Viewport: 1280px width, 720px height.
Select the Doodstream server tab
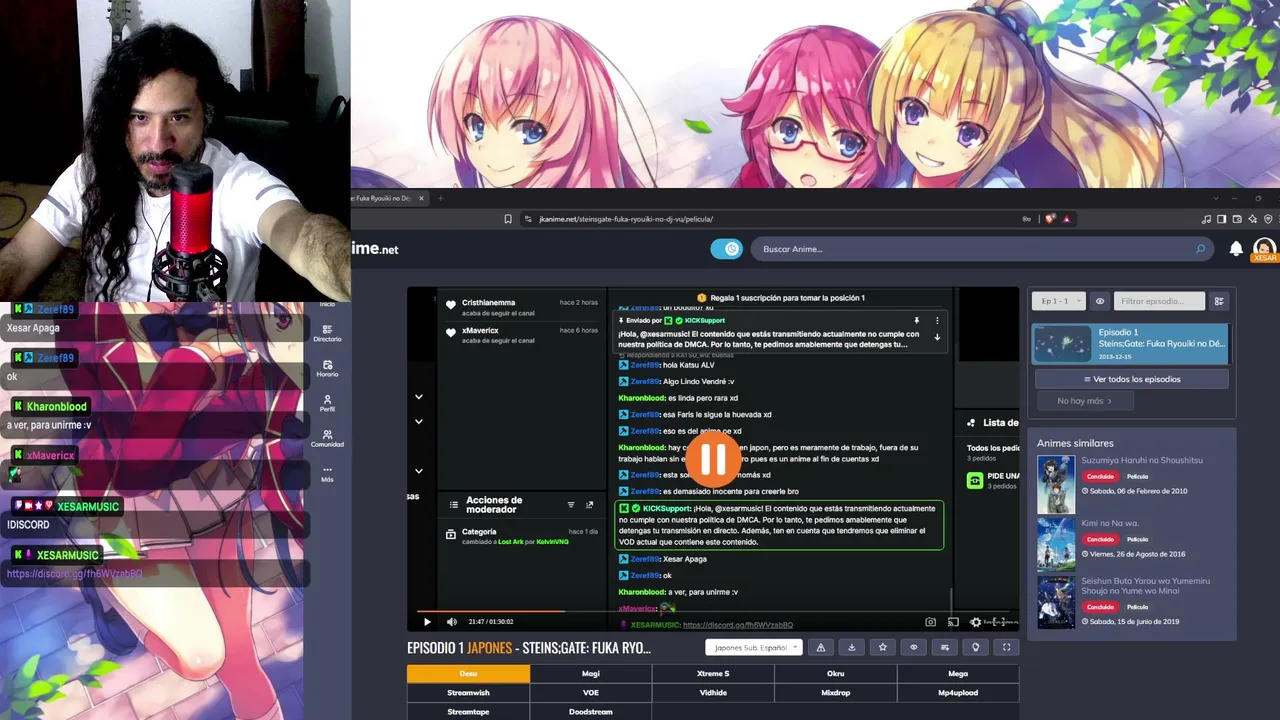tap(591, 712)
